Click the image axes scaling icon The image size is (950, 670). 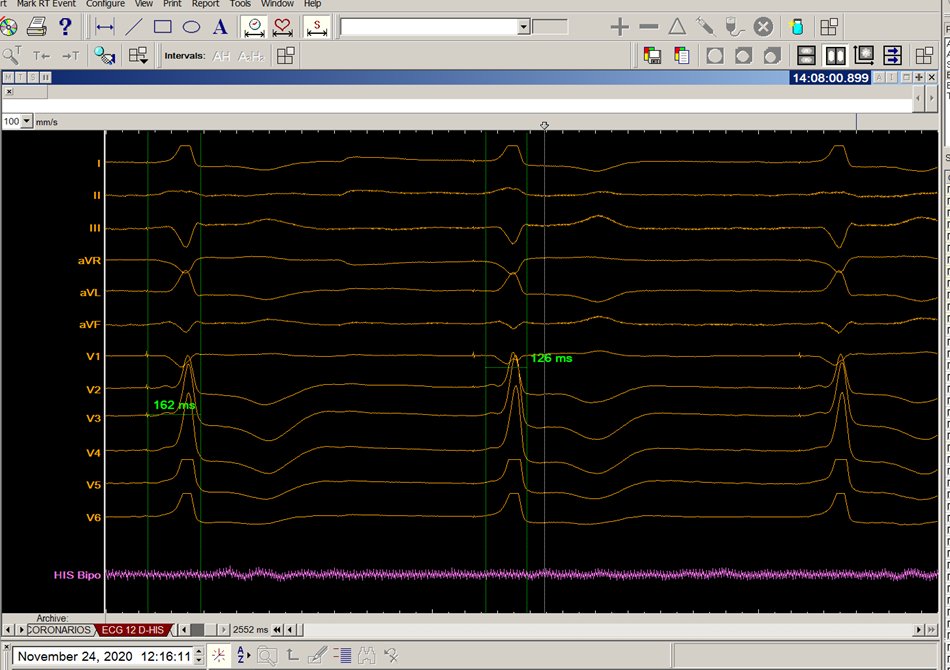coord(864,56)
